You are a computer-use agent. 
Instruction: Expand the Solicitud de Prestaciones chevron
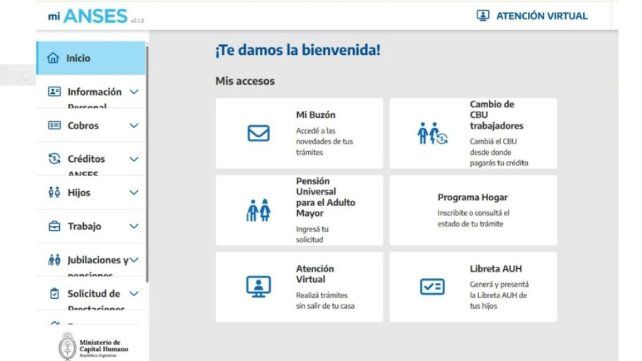(134, 293)
